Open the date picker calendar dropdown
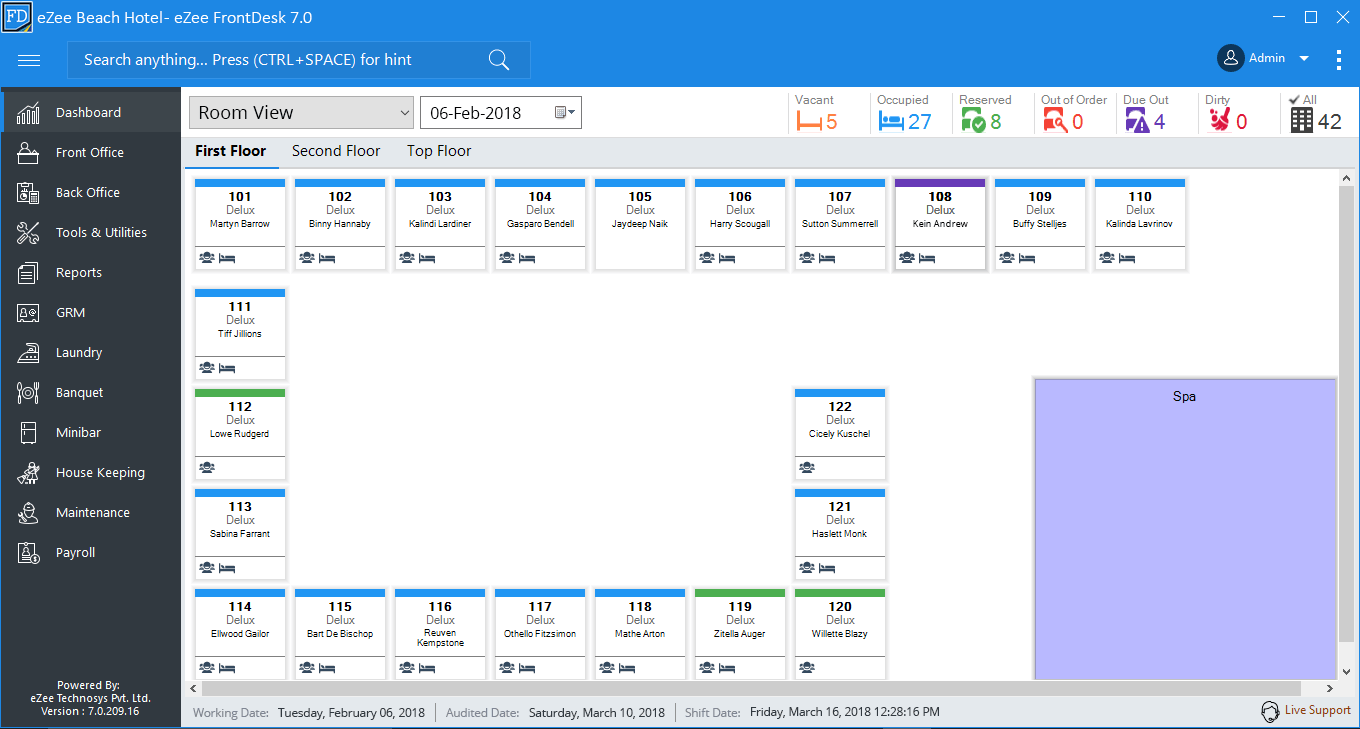 click(566, 113)
